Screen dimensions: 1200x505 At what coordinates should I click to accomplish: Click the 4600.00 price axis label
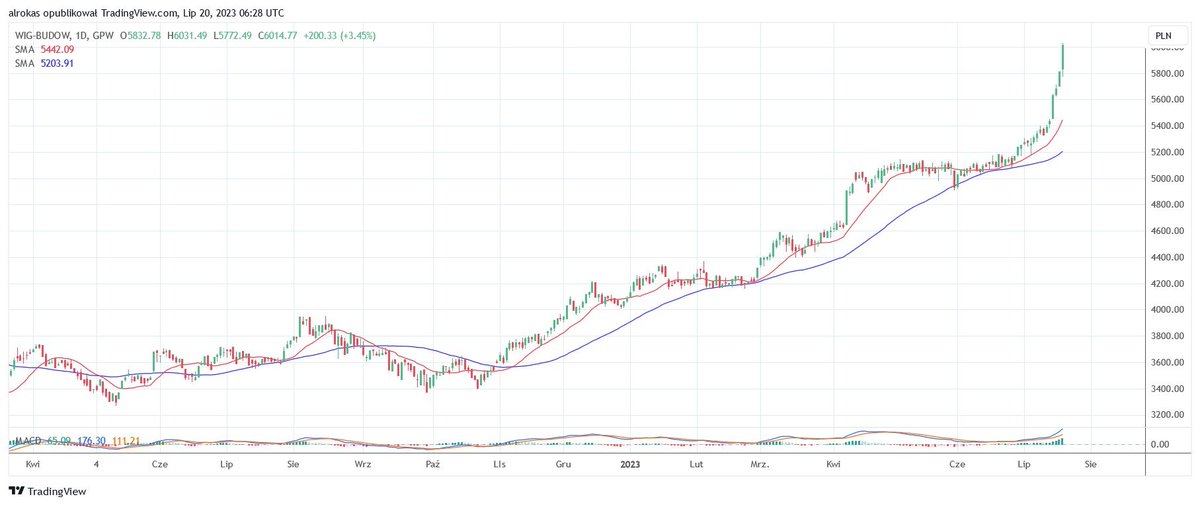(x=1168, y=231)
